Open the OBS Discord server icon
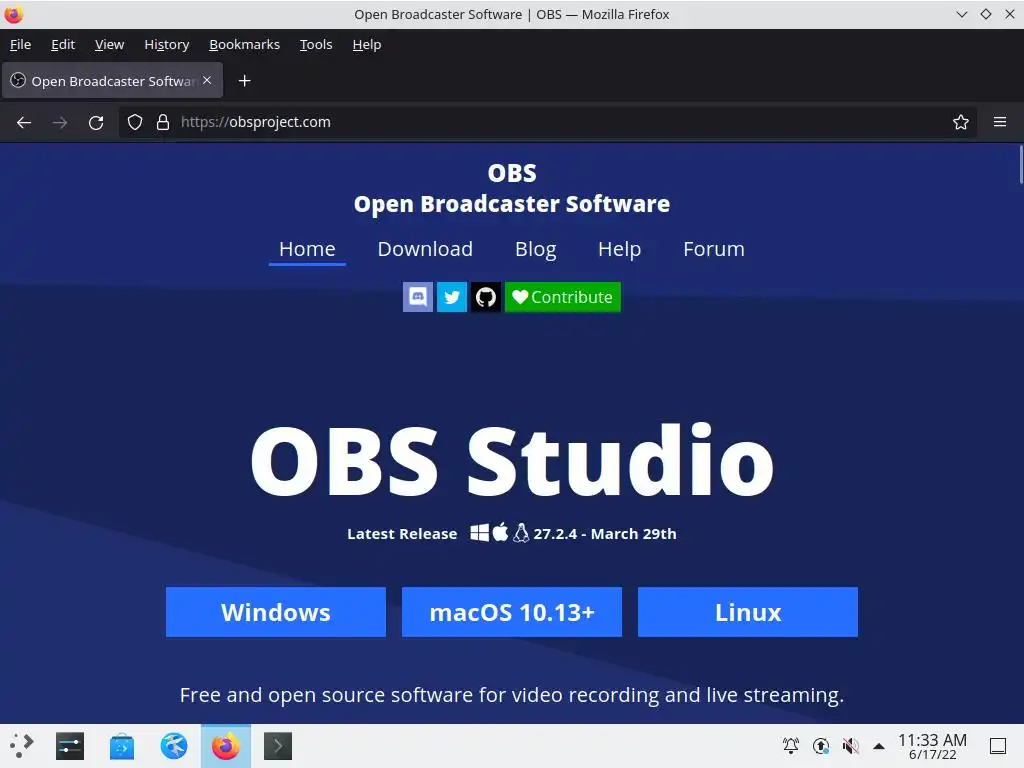 coord(418,297)
